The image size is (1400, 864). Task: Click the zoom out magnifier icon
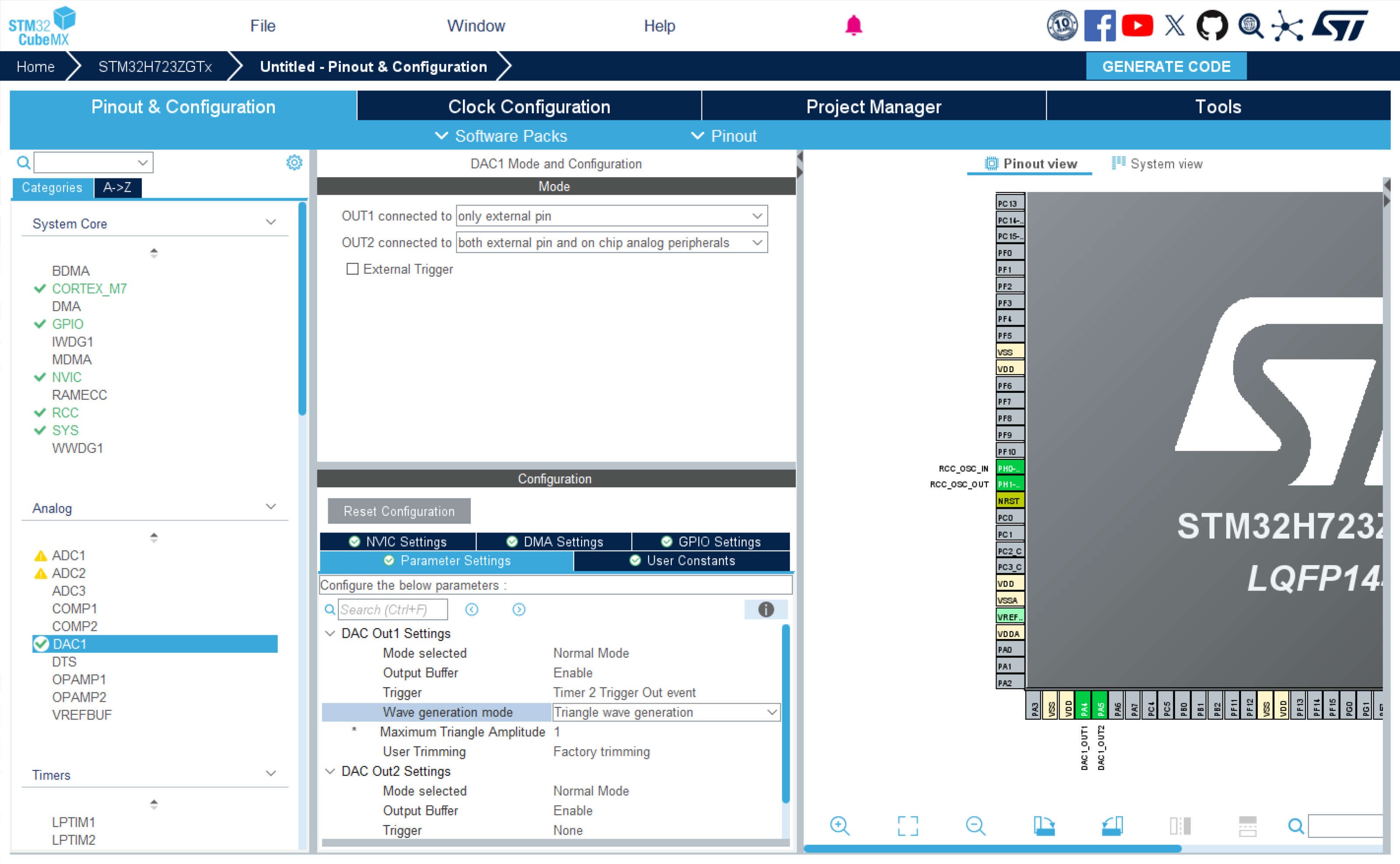[x=975, y=826]
